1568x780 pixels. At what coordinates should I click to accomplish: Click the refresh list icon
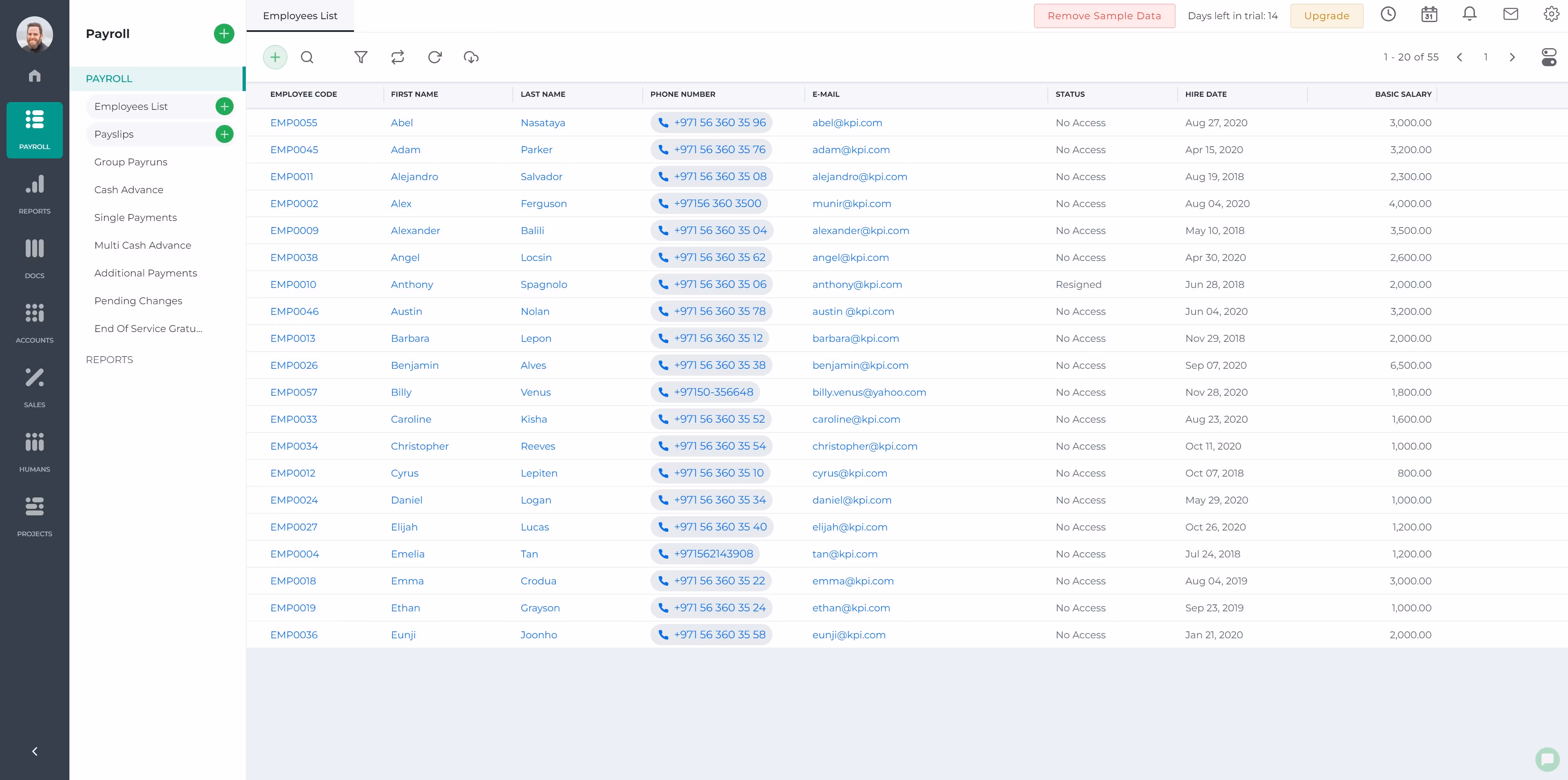(x=434, y=57)
